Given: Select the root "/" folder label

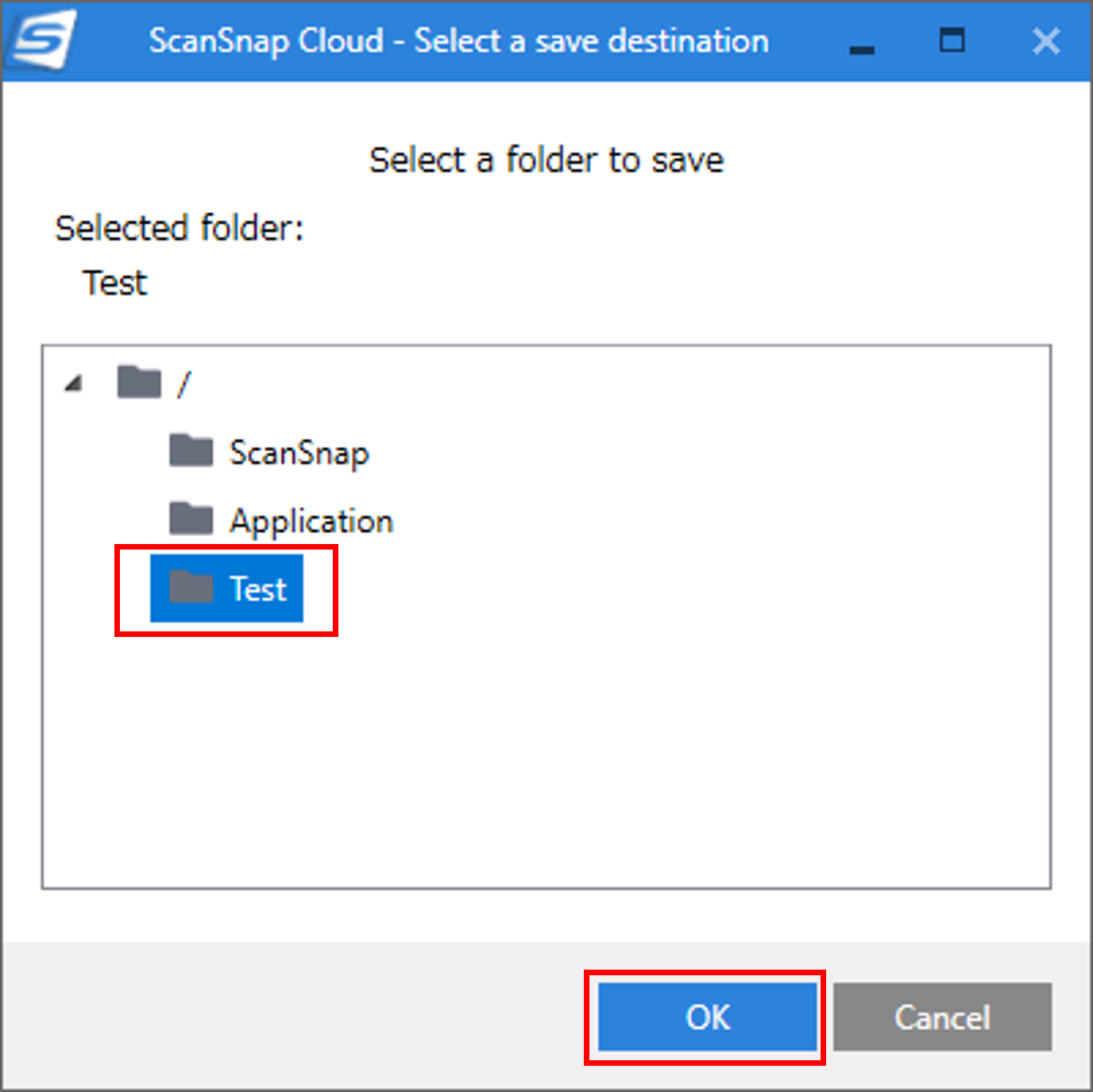Looking at the screenshot, I should point(183,384).
